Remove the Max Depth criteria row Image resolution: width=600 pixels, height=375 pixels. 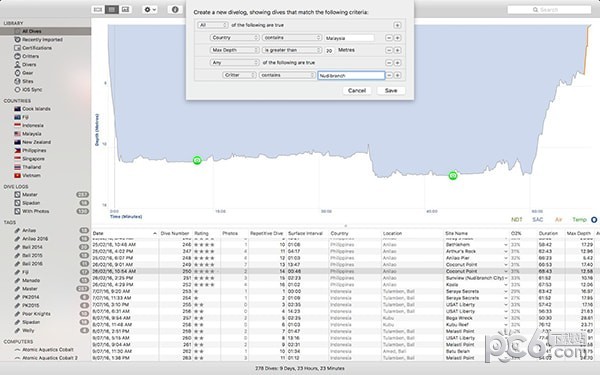389,50
